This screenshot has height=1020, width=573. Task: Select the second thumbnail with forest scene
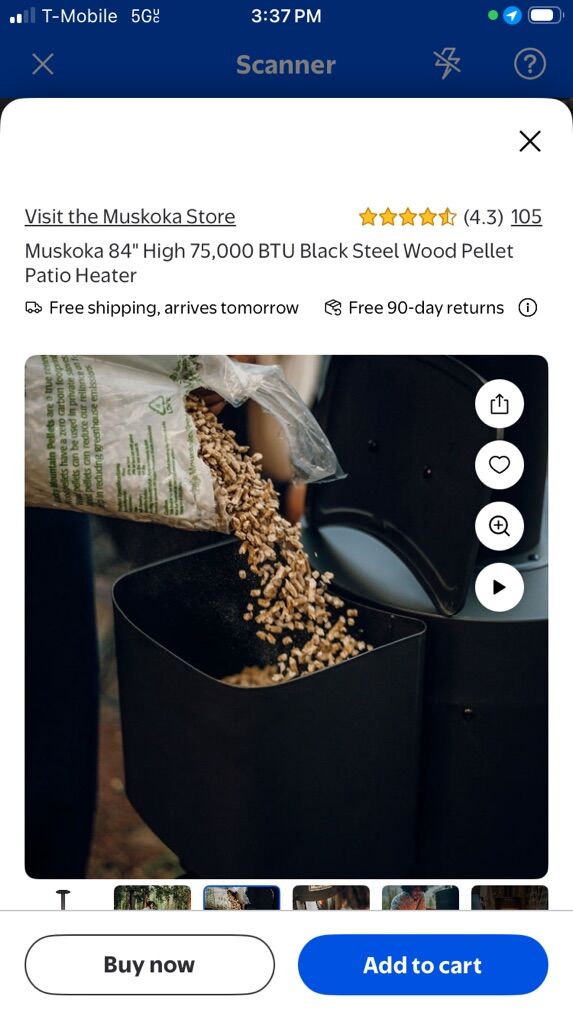(152, 898)
